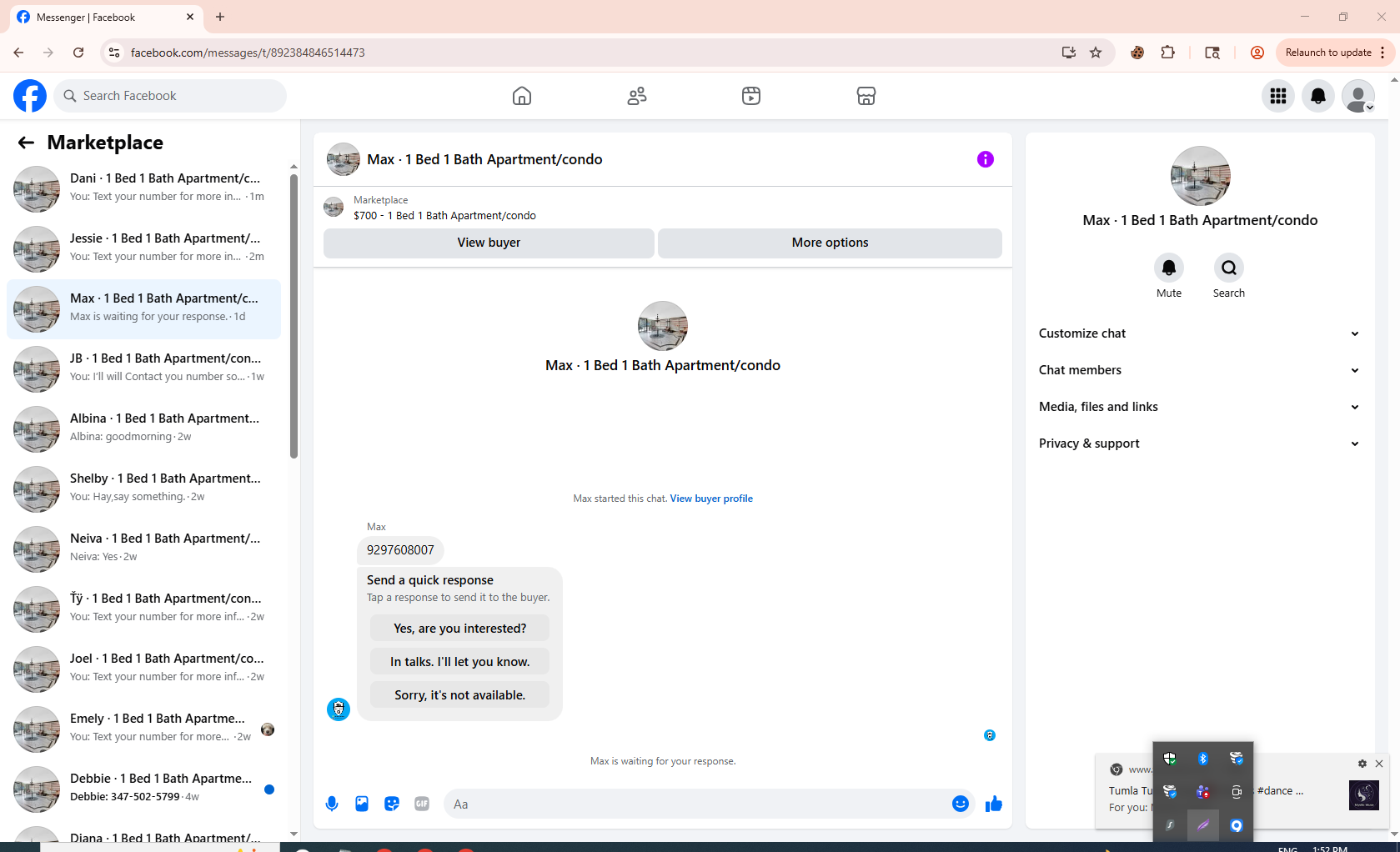Open the Marketplace storefront icon in top navigation
Screen dimensions: 1400x852
click(x=866, y=96)
